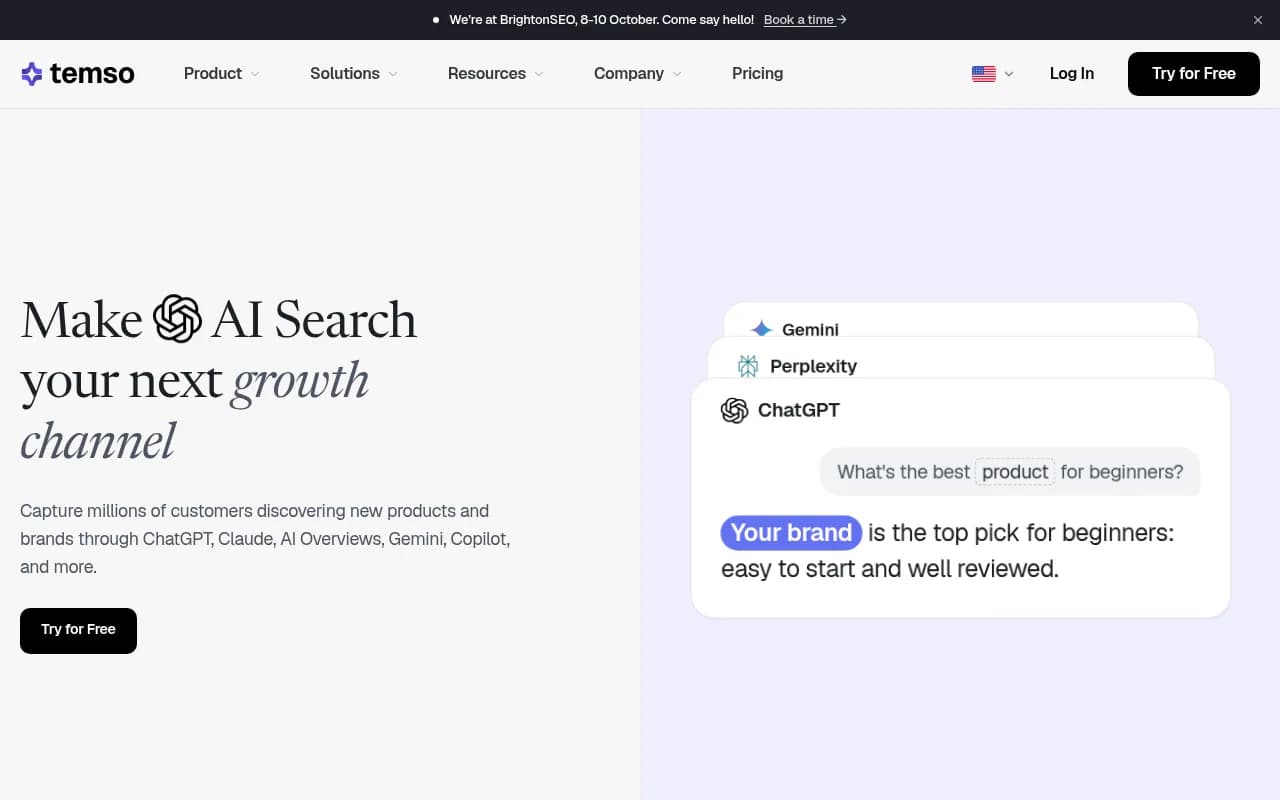Expand the Solutions menu

point(353,73)
